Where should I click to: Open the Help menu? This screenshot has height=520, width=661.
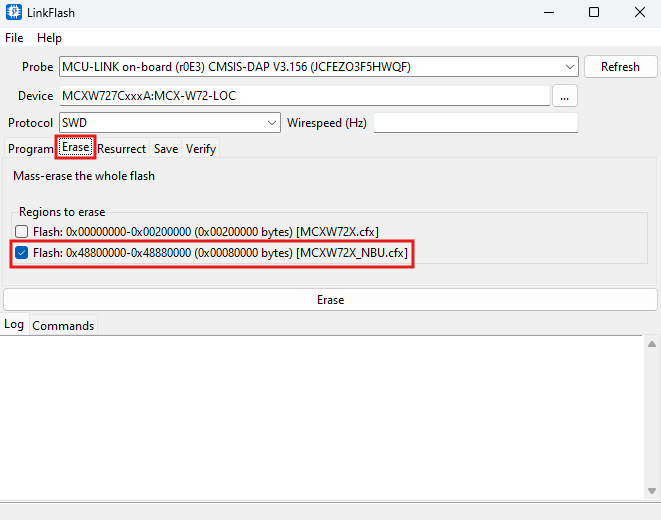coord(49,38)
